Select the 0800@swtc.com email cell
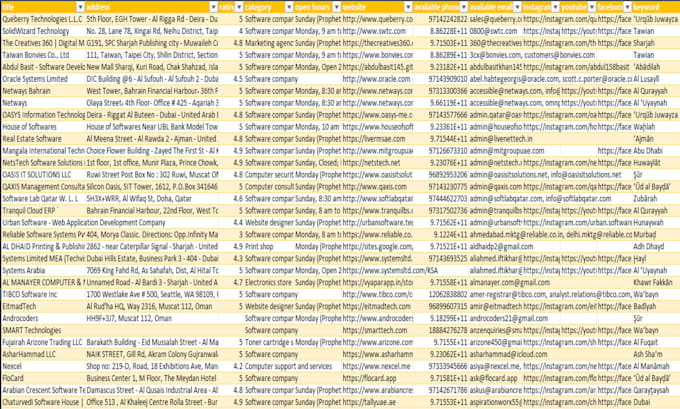The image size is (680, 409). [495, 31]
